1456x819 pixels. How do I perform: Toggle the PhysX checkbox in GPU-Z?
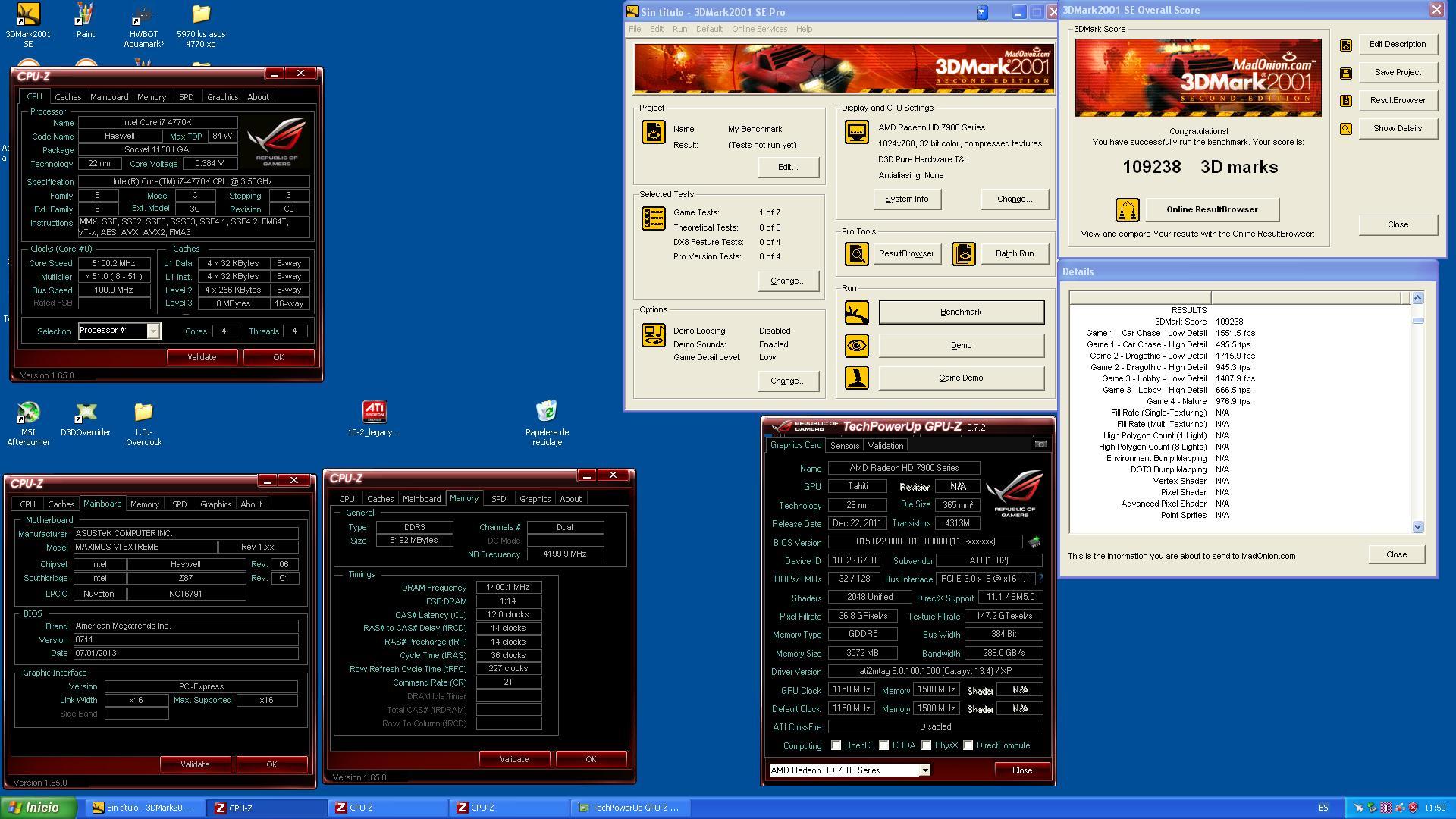pyautogui.click(x=926, y=745)
